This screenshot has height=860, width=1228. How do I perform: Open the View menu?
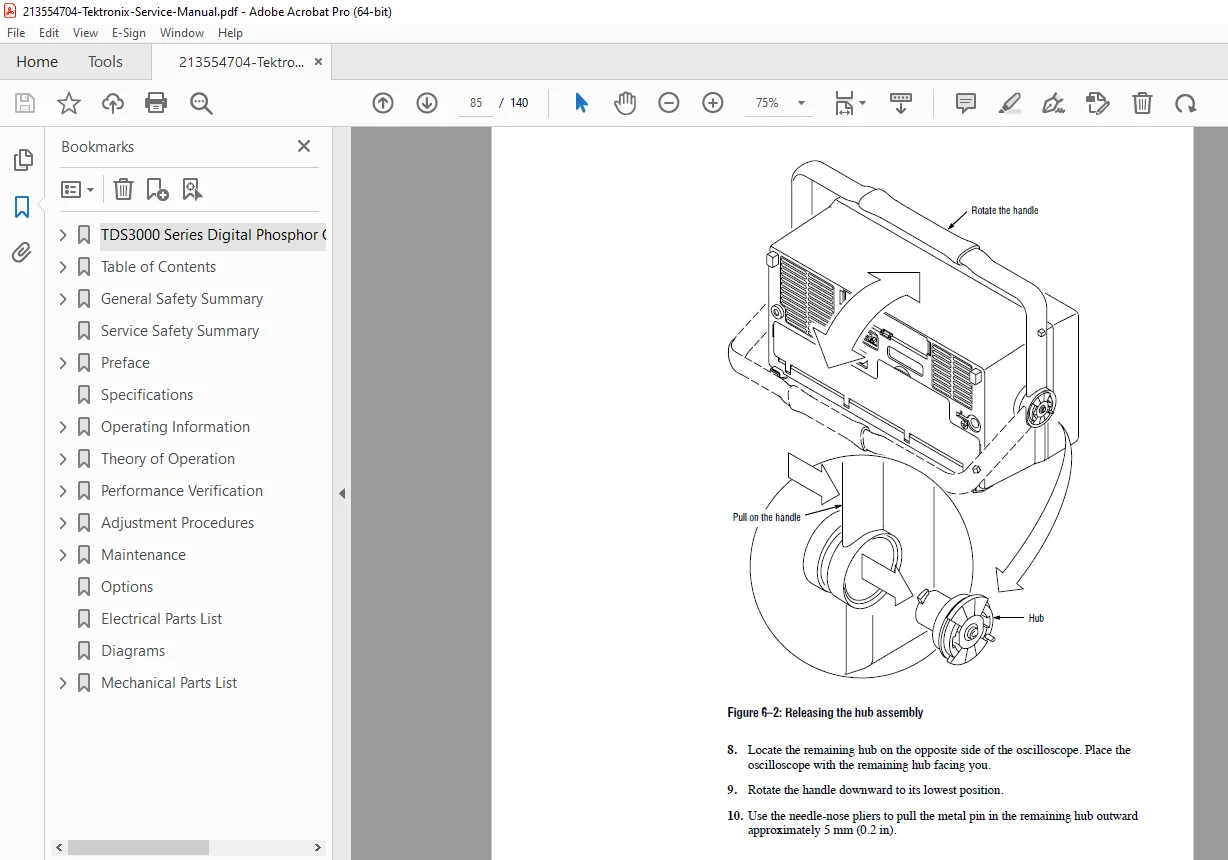(x=85, y=33)
